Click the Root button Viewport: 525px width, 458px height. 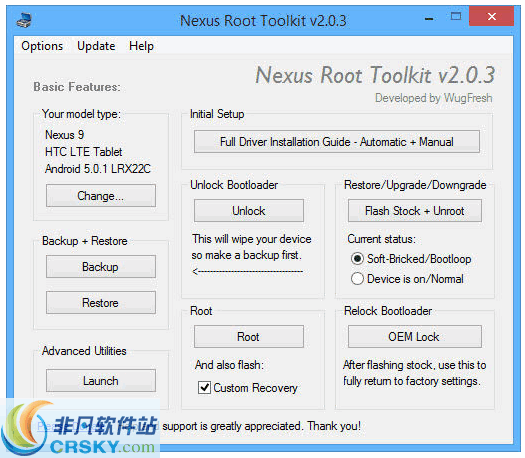(x=249, y=336)
